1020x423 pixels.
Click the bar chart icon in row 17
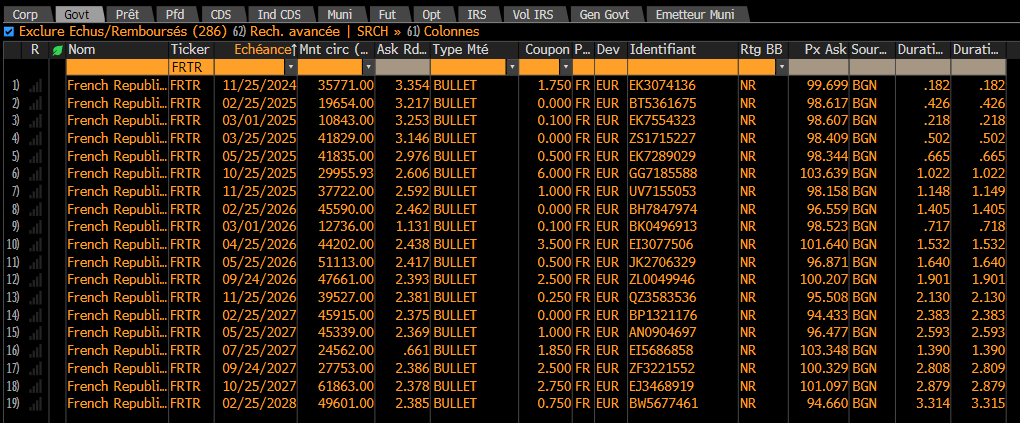click(x=35, y=368)
